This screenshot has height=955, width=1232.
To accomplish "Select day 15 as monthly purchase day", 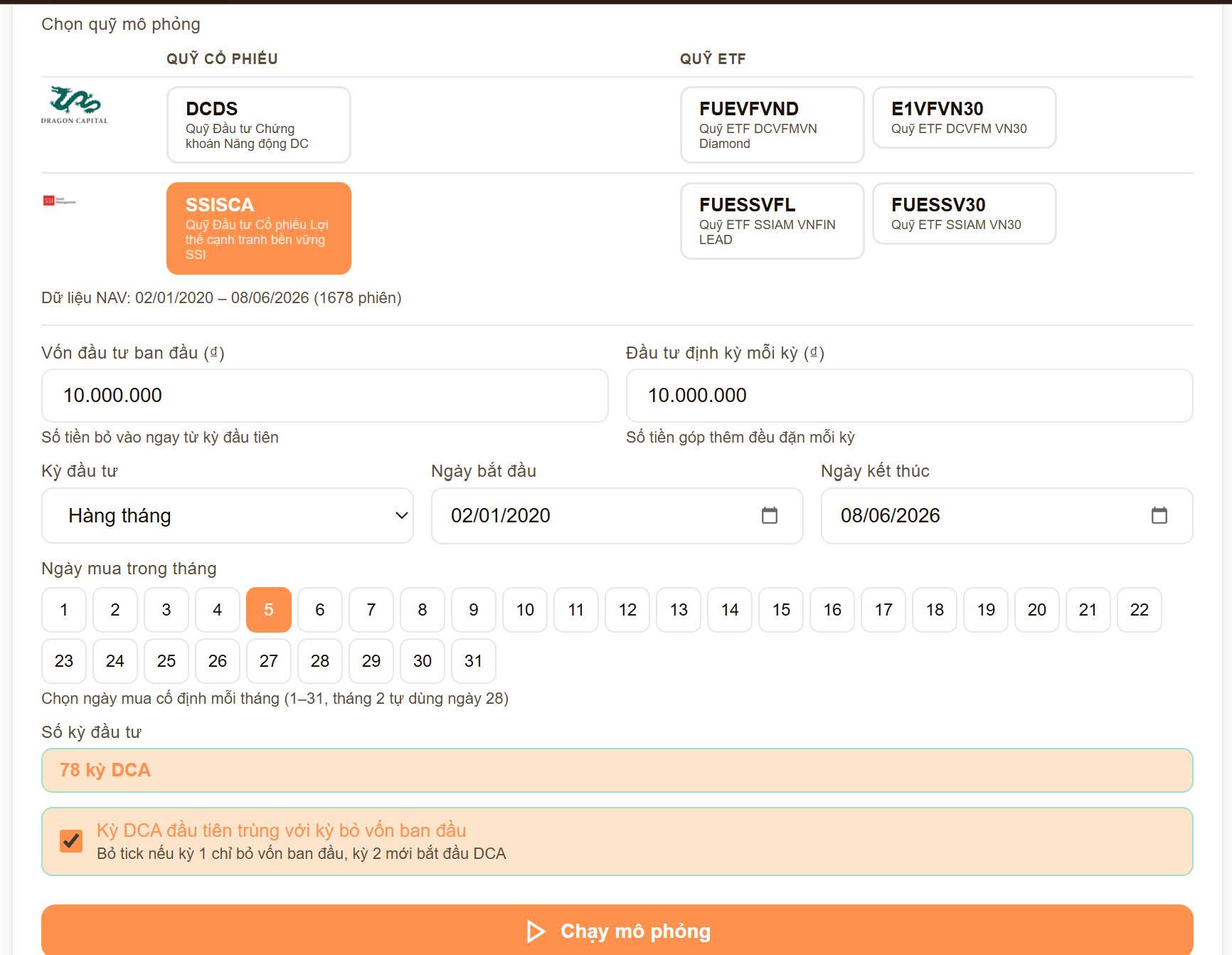I will click(781, 610).
